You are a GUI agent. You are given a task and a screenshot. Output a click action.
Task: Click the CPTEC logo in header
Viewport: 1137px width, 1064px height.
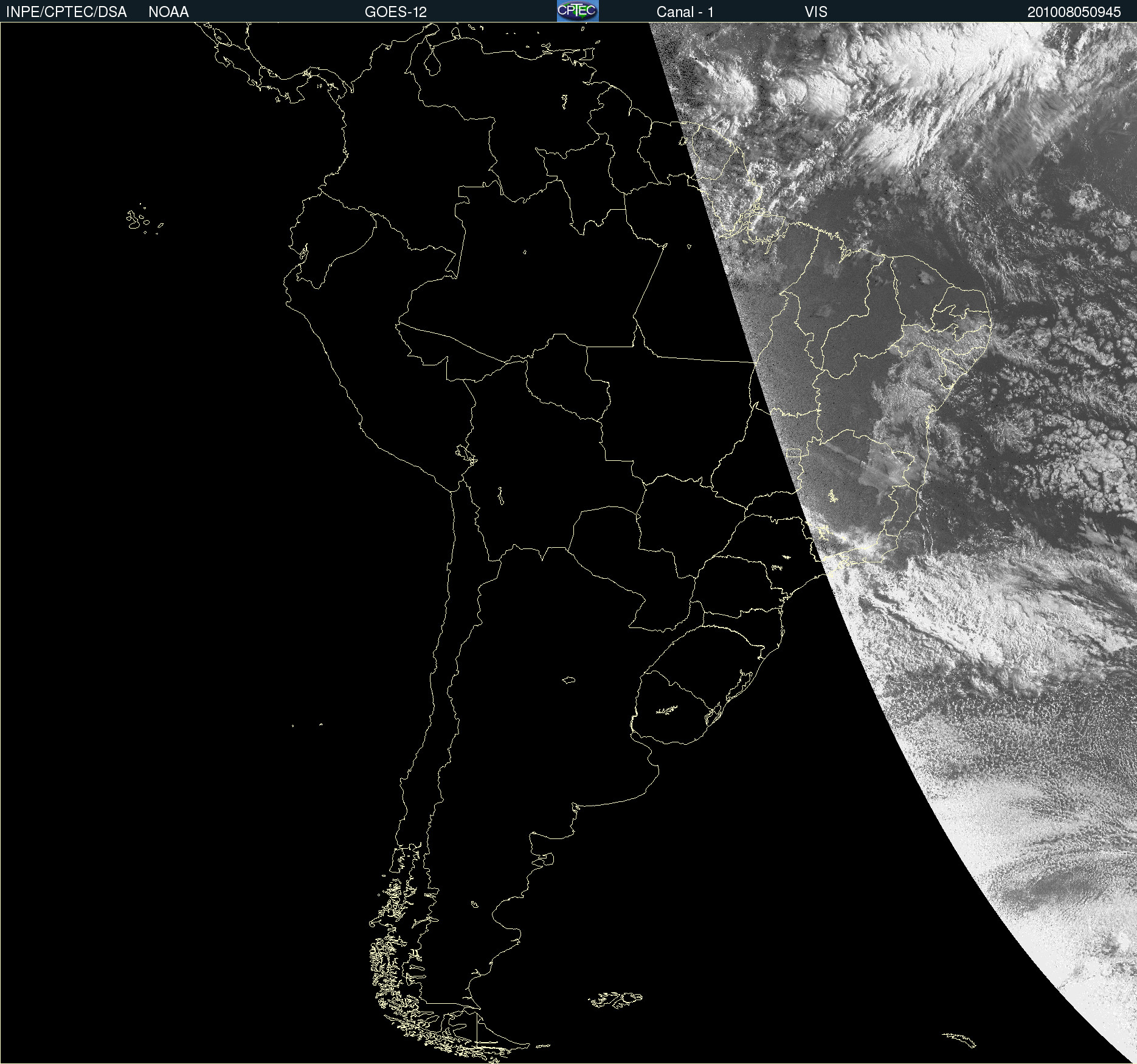pyautogui.click(x=578, y=11)
